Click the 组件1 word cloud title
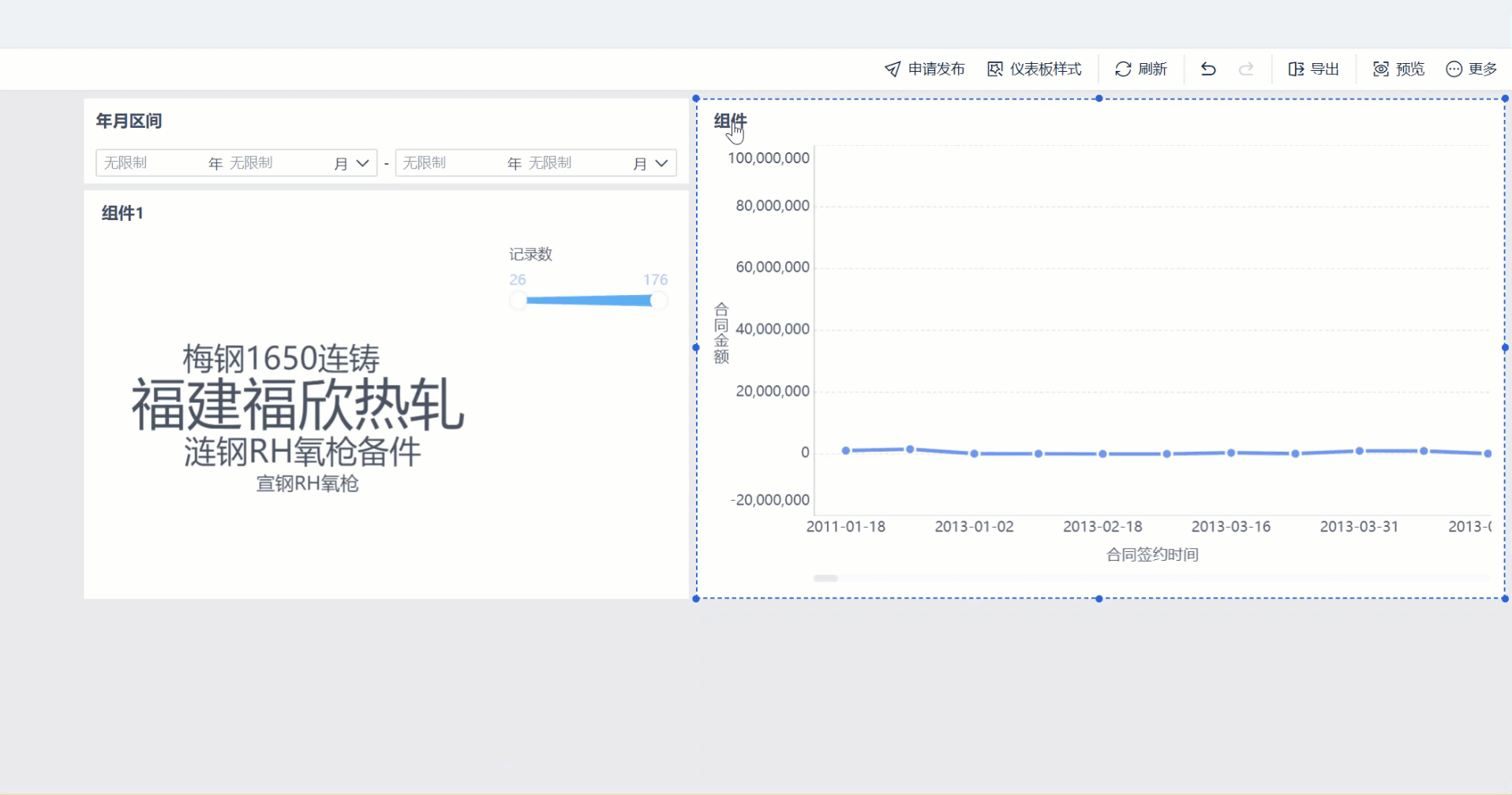 point(122,213)
